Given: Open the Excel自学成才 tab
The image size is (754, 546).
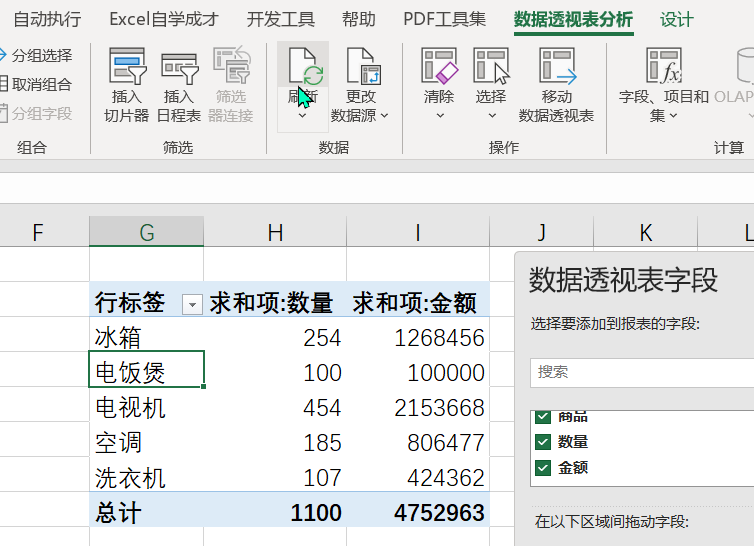Looking at the screenshot, I should 164,19.
